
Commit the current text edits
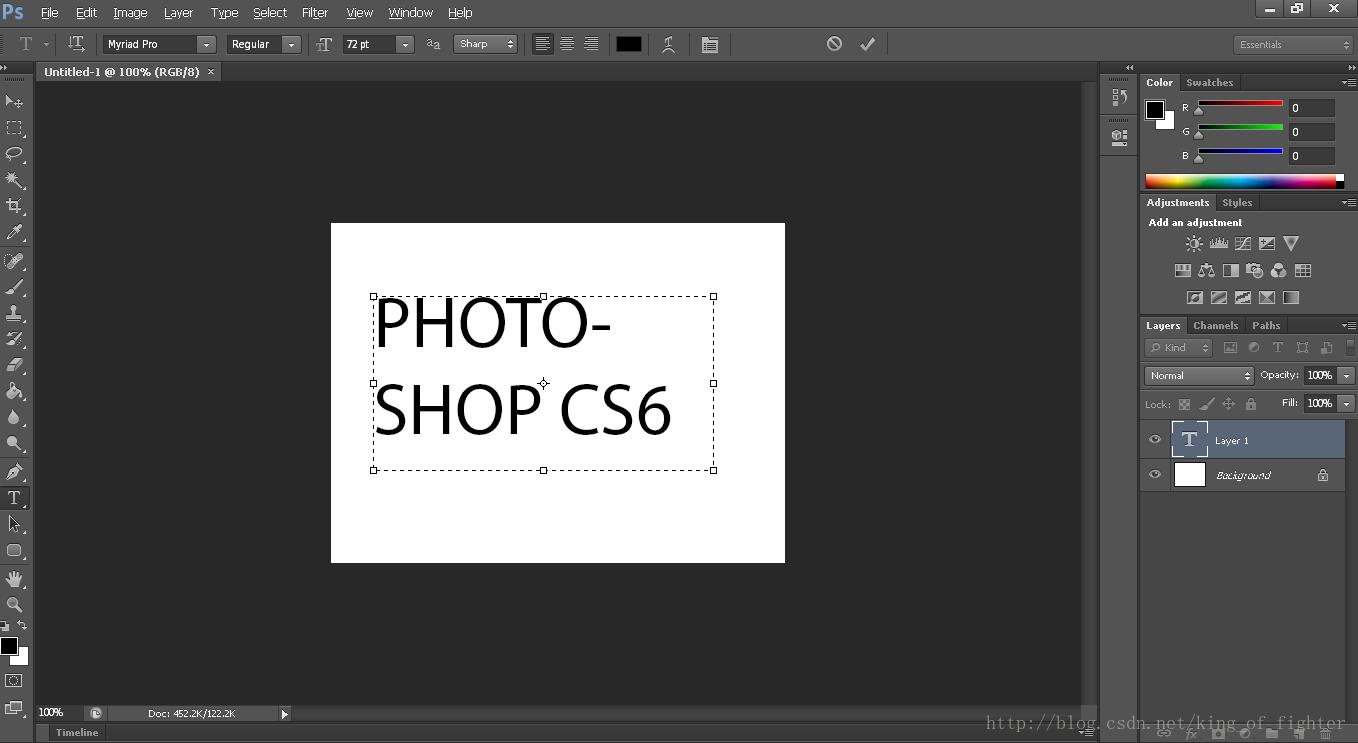[x=868, y=44]
